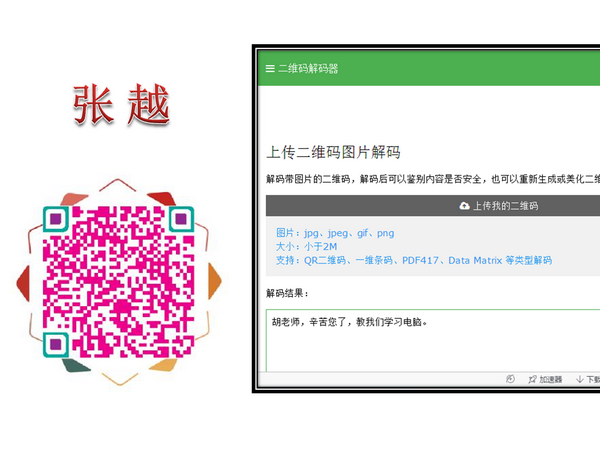Click the 图片：jpg、jpeg、gif、png info line
Image resolution: width=600 pixels, height=450 pixels.
click(335, 233)
